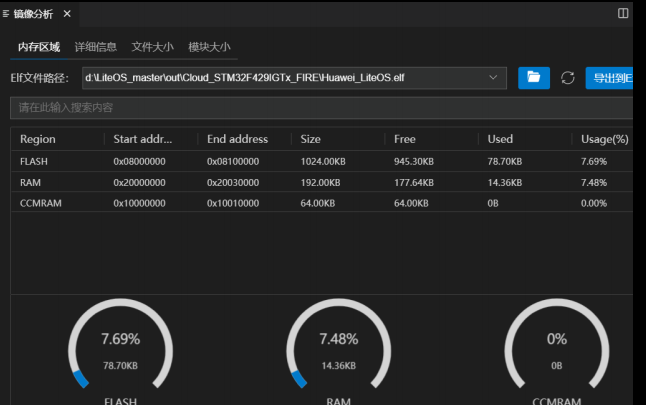Click the 7.48% usage table cell

click(594, 183)
